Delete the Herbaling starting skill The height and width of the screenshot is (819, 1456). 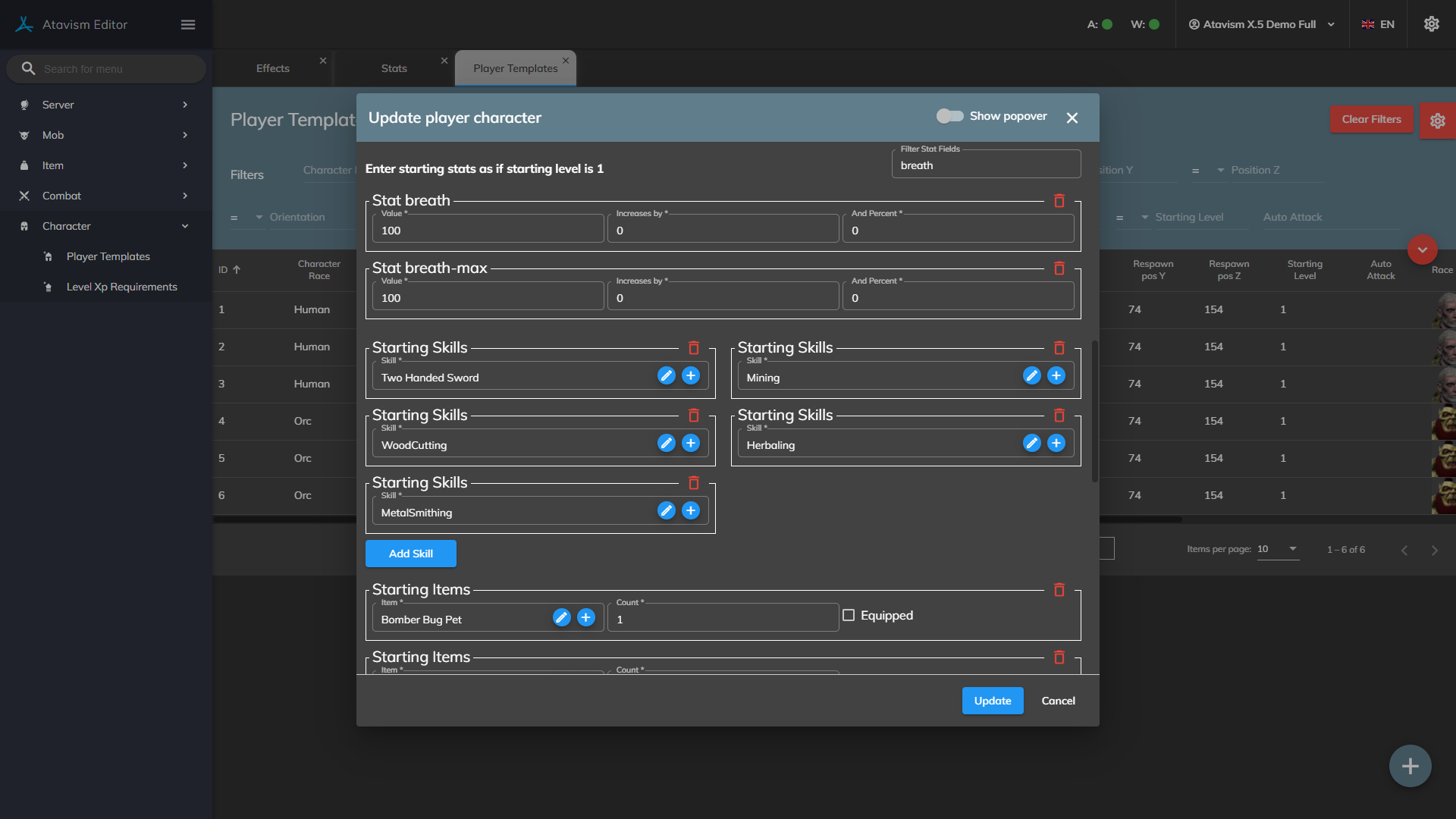1059,416
